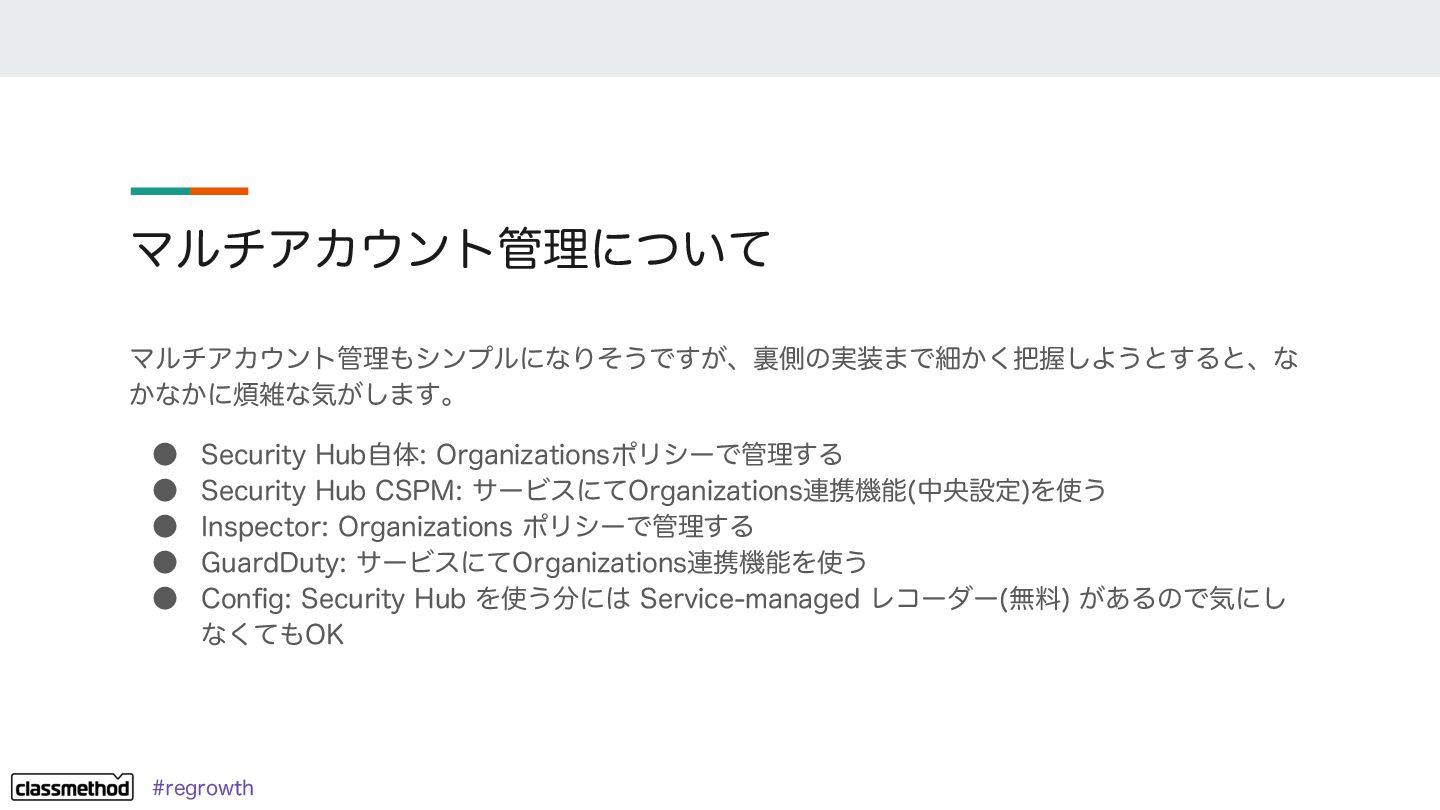Click the bullet dot beside Inspector

point(165,526)
